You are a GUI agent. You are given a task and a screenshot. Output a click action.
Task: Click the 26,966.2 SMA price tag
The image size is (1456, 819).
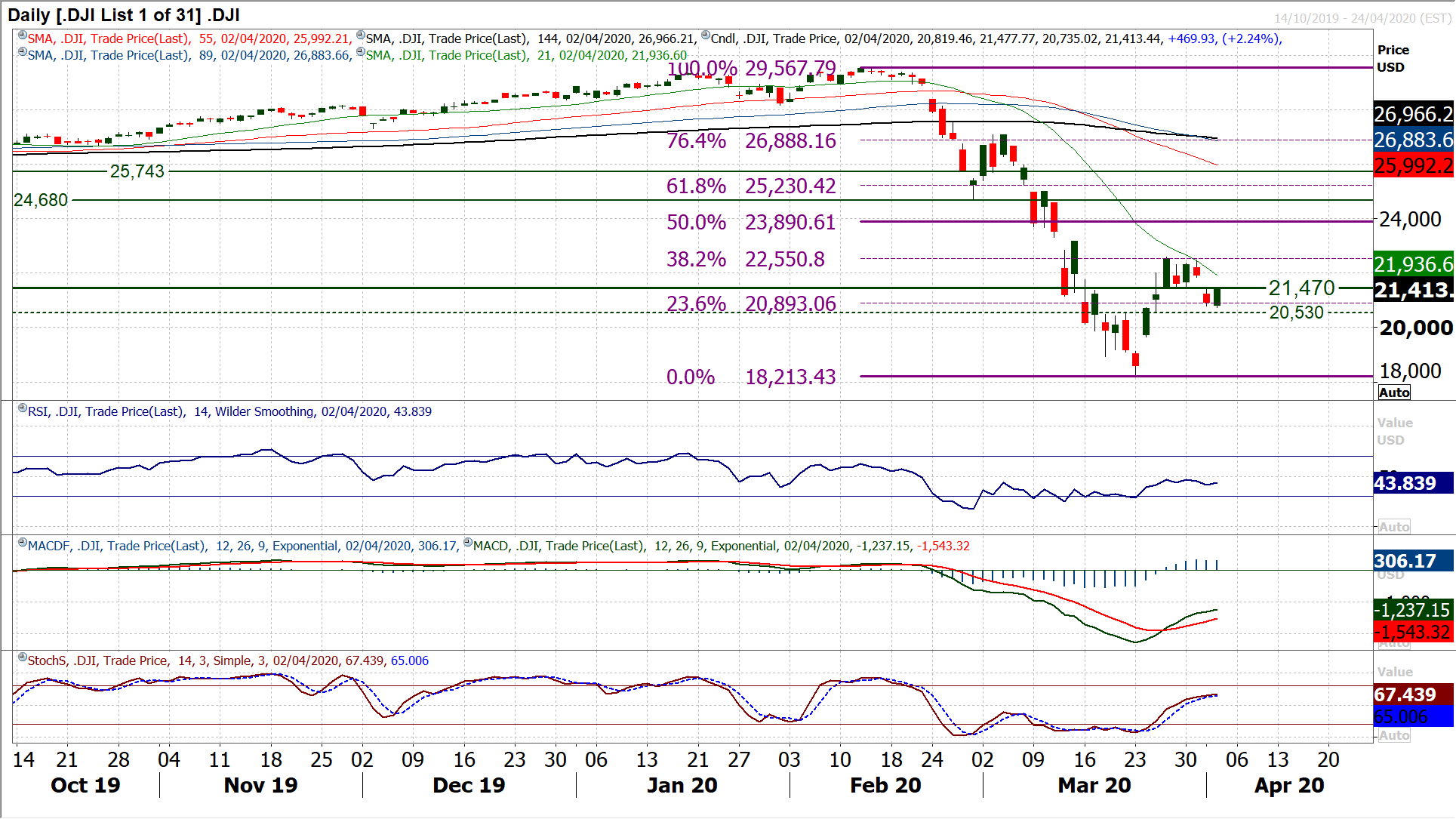coord(1414,114)
